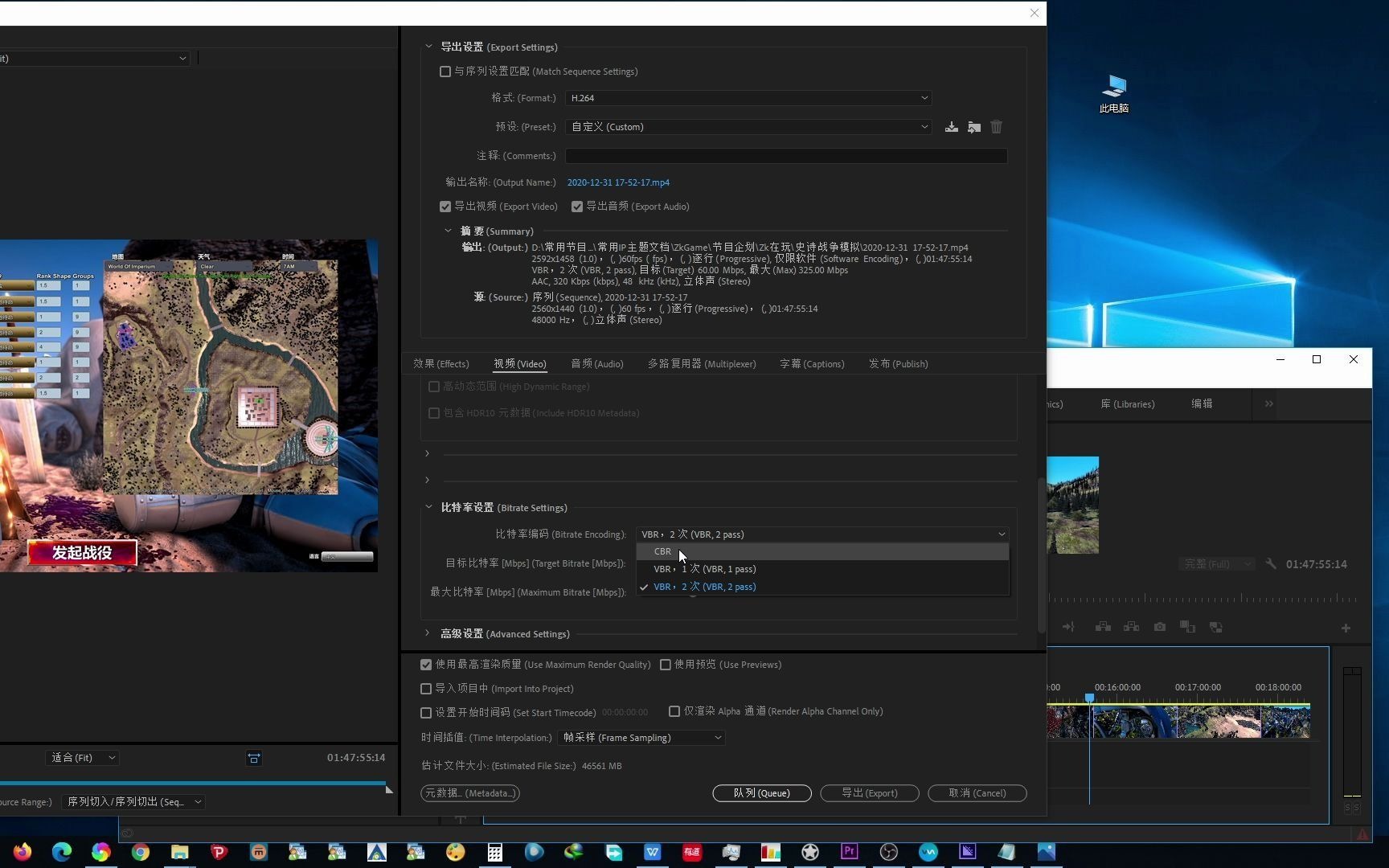Open the output name 2020-12-31 17-52-17.mp4 link

[x=618, y=182]
